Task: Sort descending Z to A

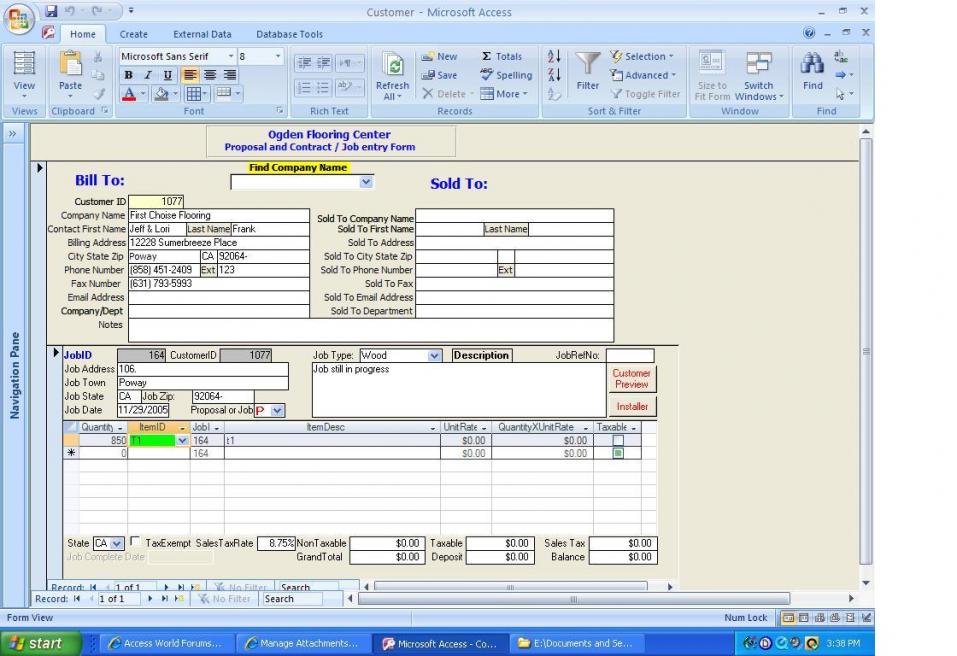Action: 554,75
